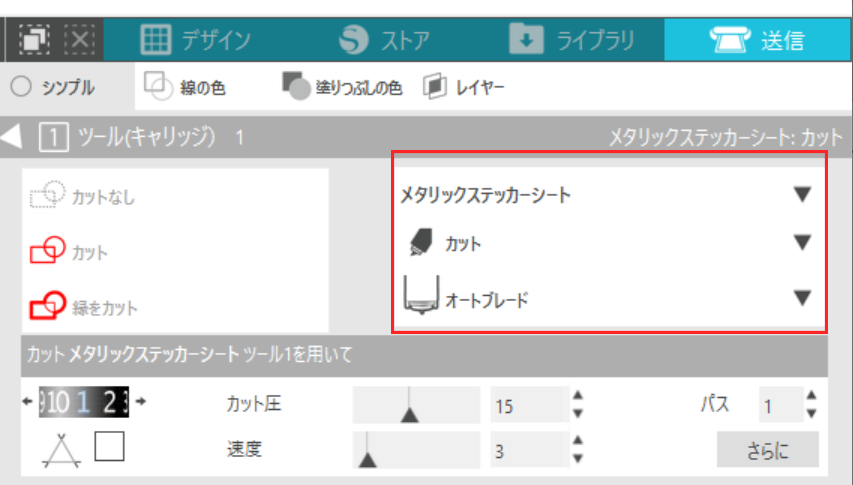853x485 pixels.
Task: Click the autoblade holder icon
Action: [421, 296]
